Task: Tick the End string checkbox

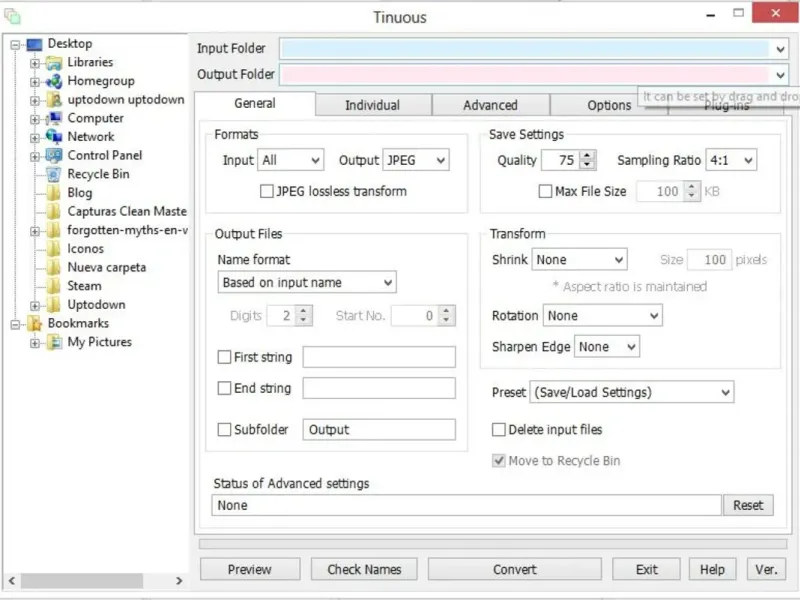Action: pyautogui.click(x=224, y=388)
